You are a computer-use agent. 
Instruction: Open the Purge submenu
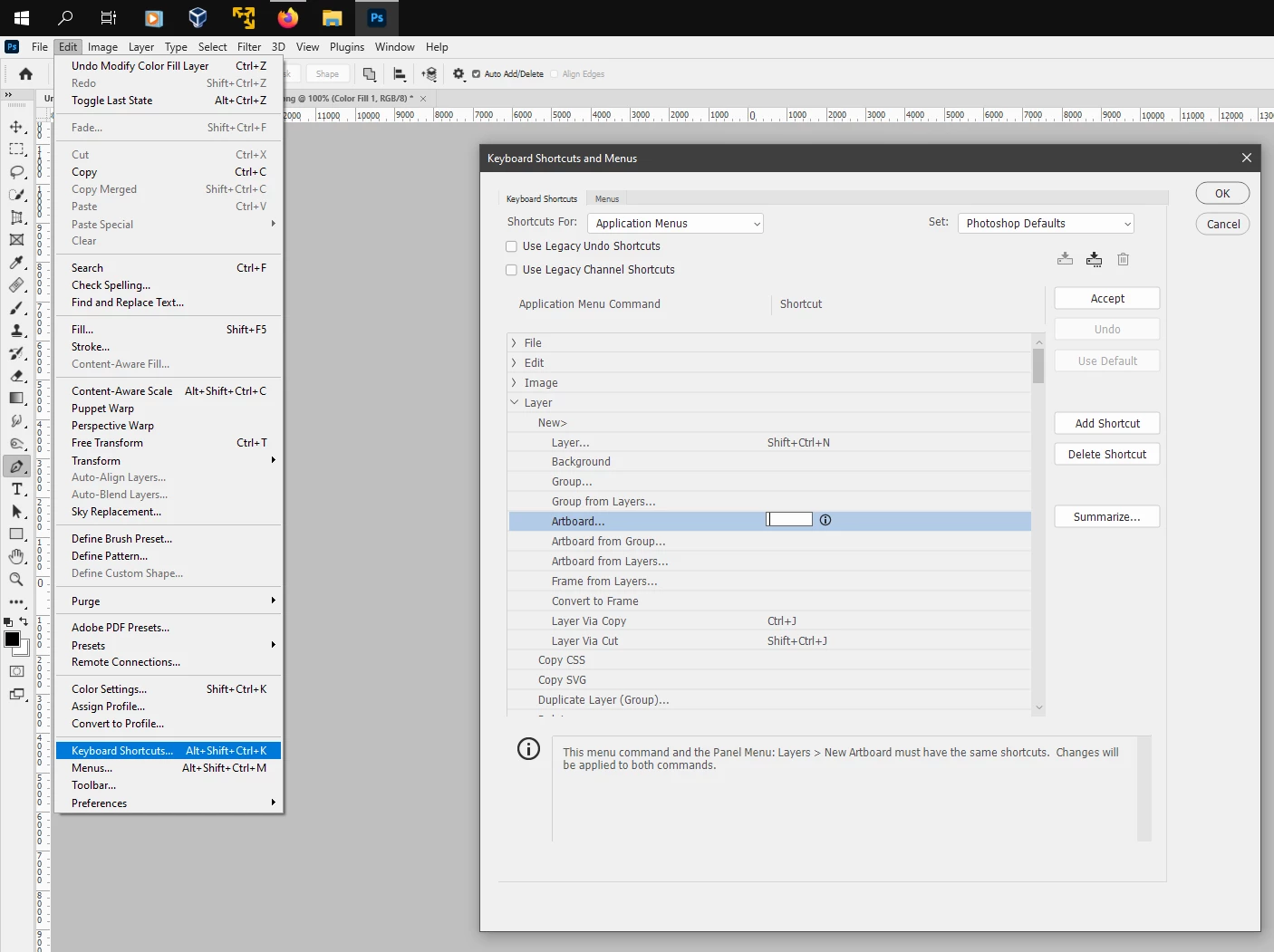point(169,601)
